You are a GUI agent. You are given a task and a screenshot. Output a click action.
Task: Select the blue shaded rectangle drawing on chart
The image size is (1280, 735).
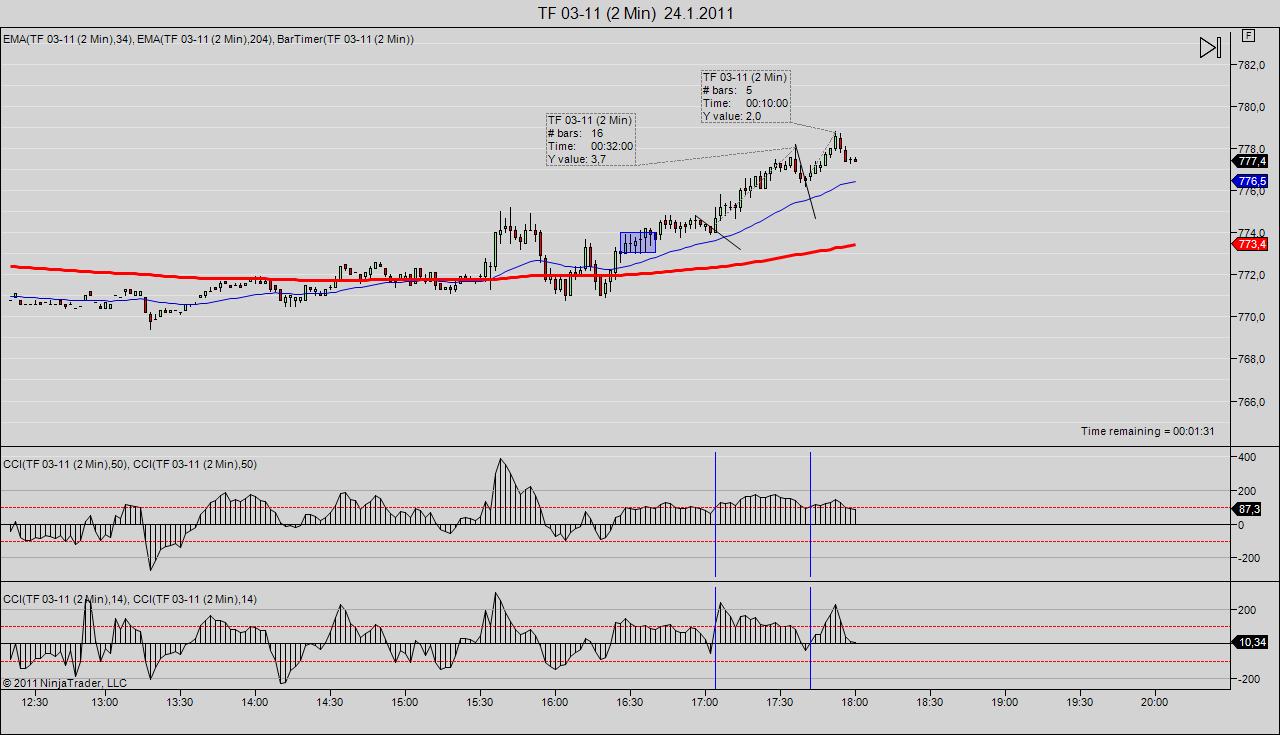638,242
